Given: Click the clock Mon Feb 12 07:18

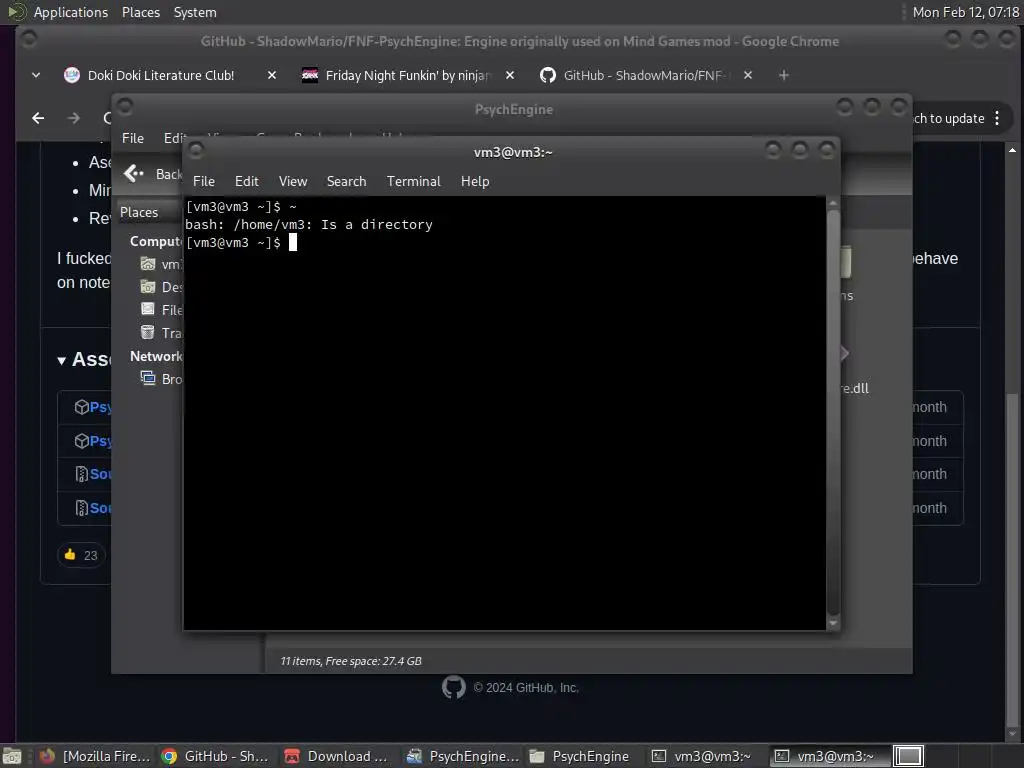Looking at the screenshot, I should point(965,12).
